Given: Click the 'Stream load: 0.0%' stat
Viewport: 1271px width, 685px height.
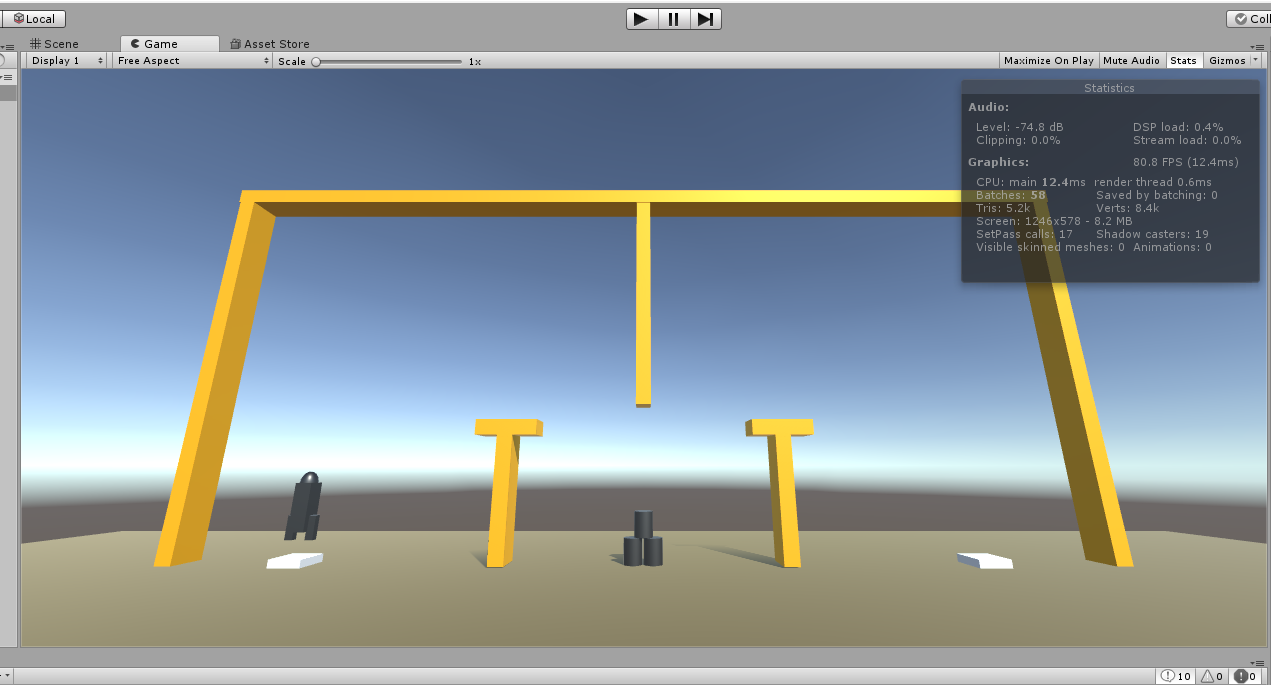Looking at the screenshot, I should (1186, 140).
